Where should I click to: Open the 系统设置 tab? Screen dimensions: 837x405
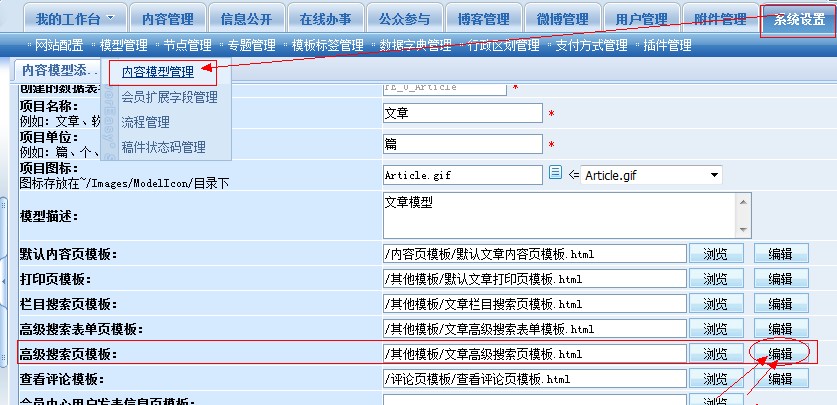coord(793,19)
